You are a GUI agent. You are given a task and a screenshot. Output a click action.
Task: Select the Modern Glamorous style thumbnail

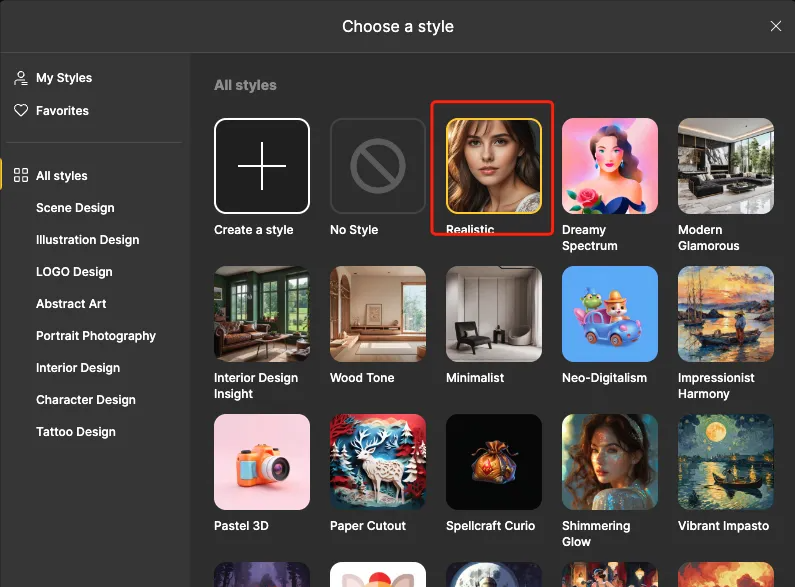726,166
